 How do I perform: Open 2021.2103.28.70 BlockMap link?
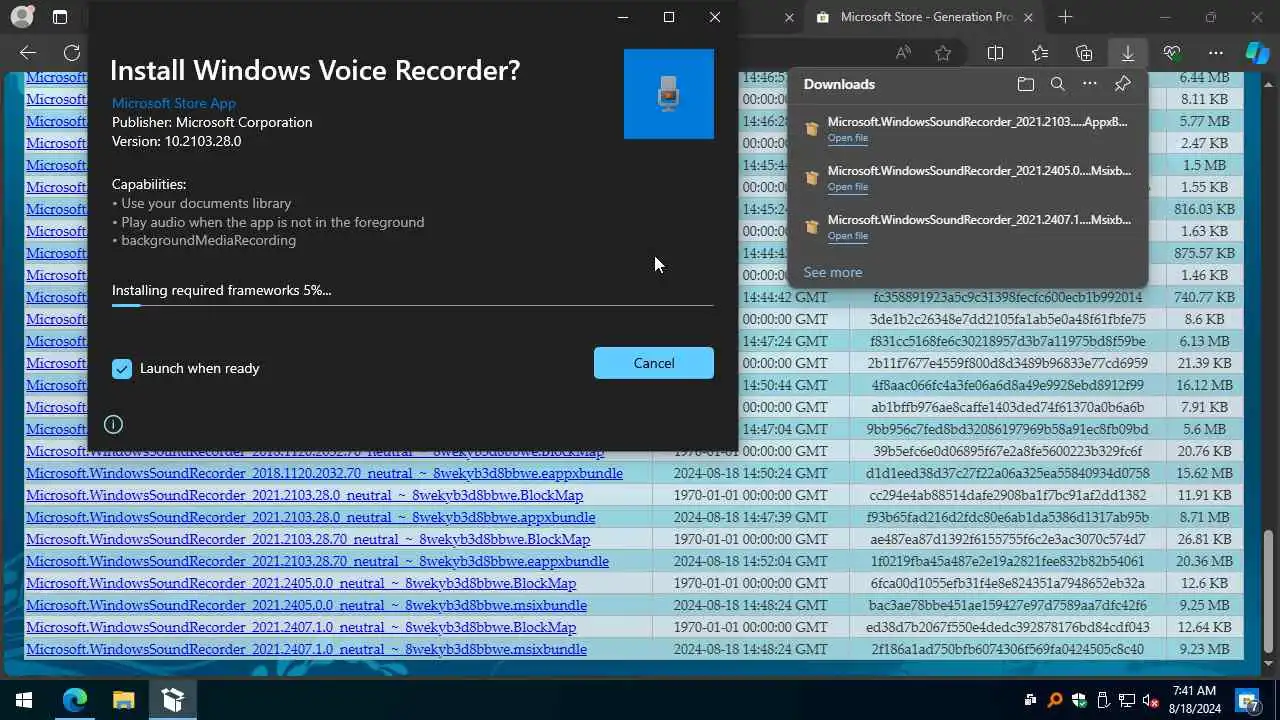coord(308,539)
